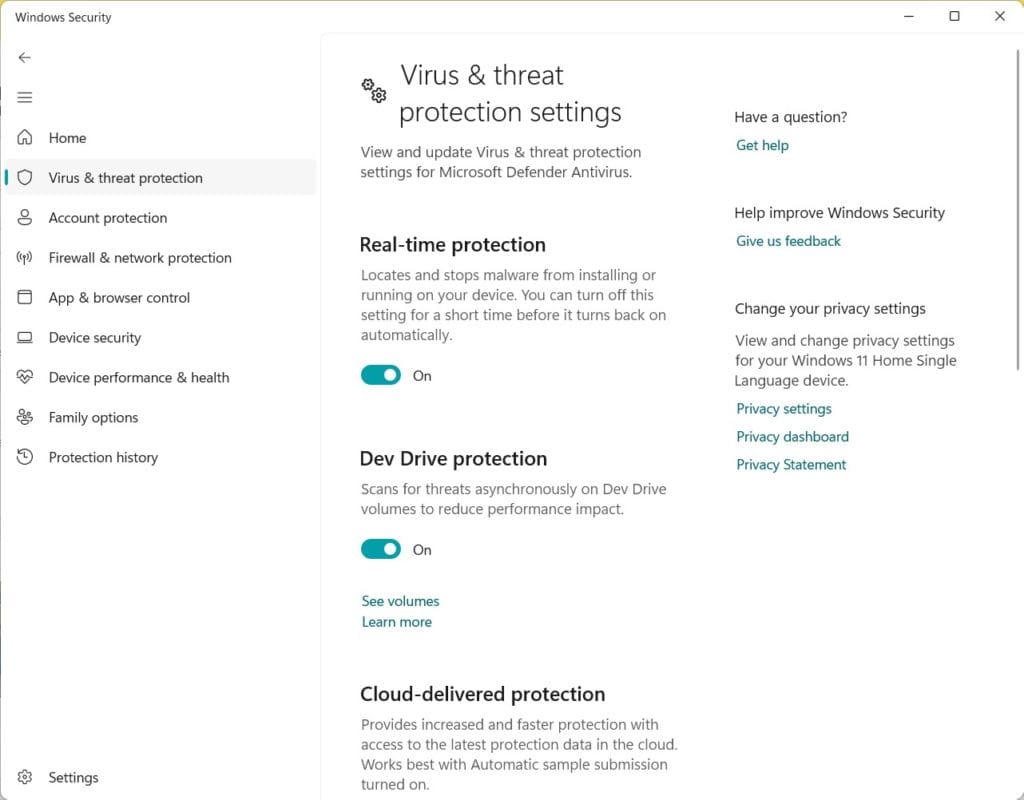Open Privacy dashboard link
Screen dimensions: 1024x800
(x=792, y=436)
